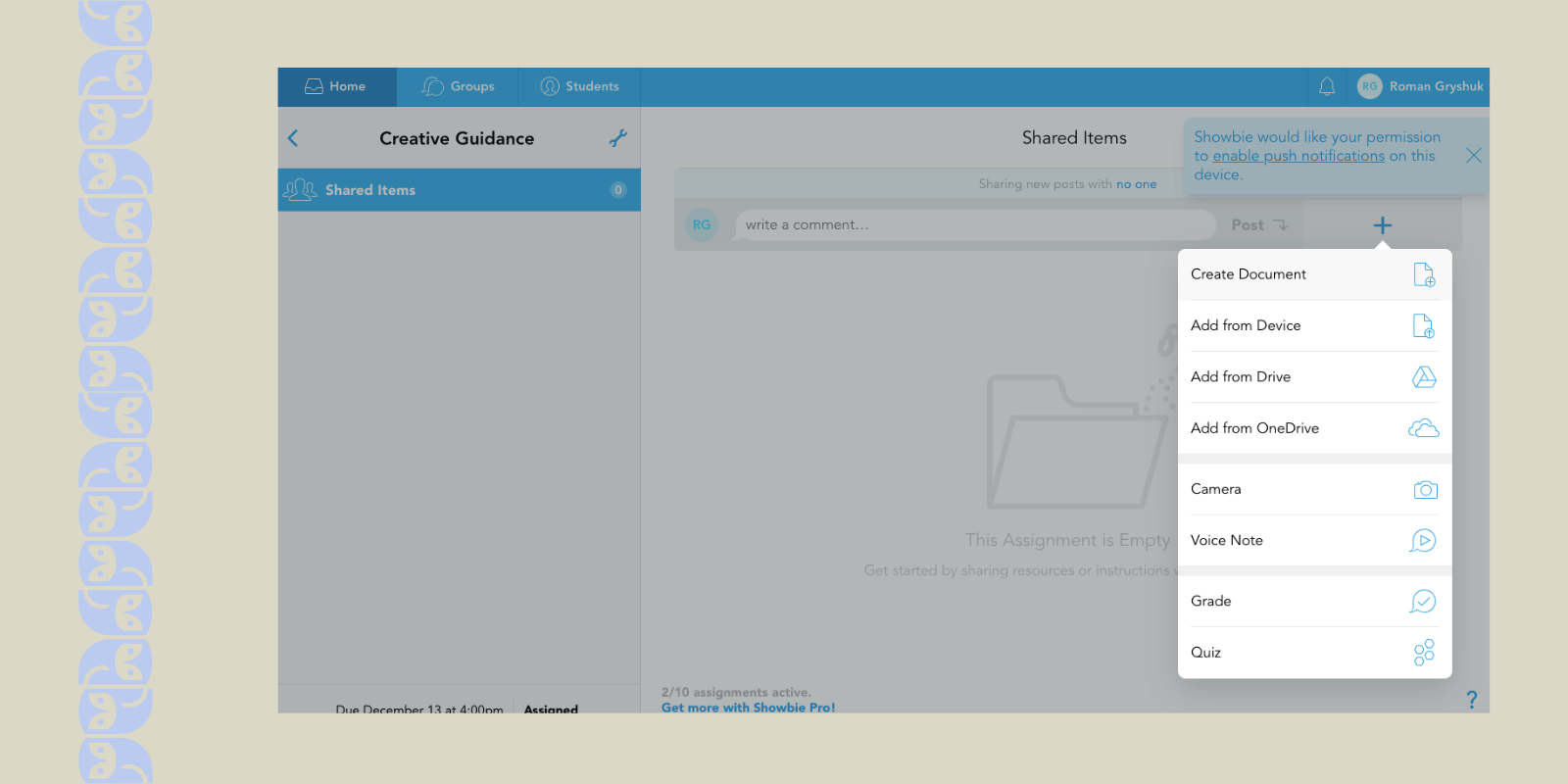Click the plus add-item icon
The width and height of the screenshot is (1568, 784).
[1383, 225]
